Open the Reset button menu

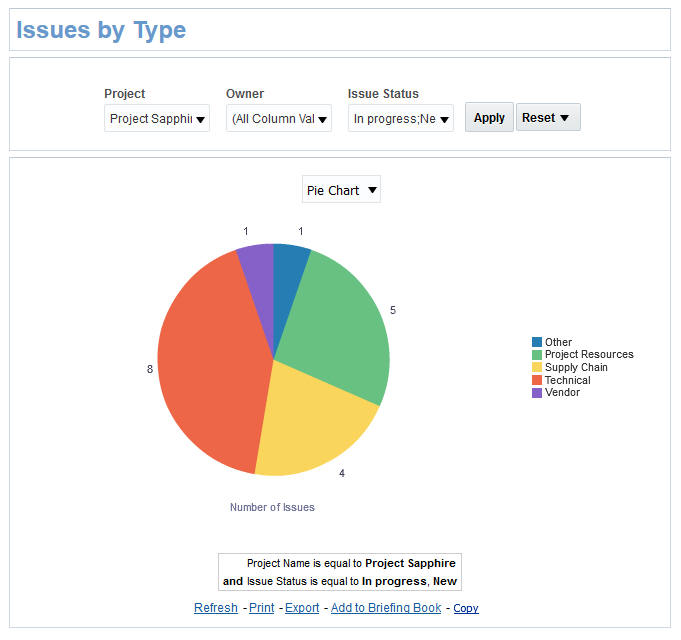(x=547, y=118)
